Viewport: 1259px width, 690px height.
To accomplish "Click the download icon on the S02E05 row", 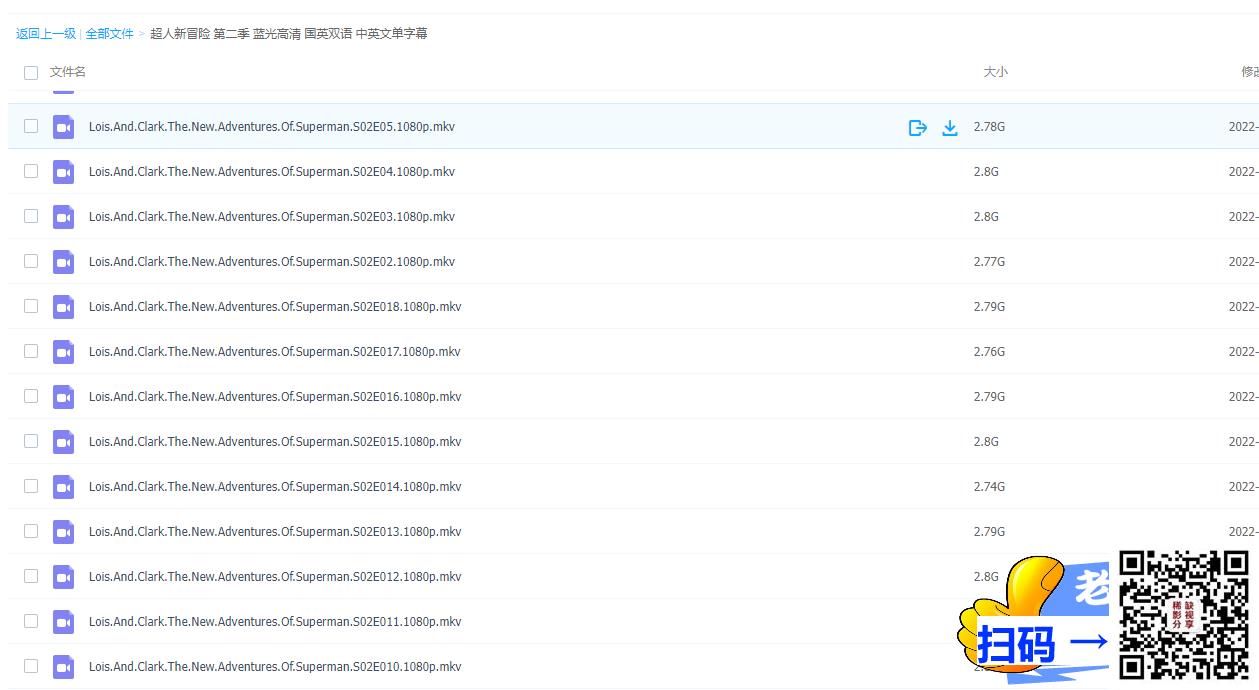I will [x=950, y=127].
